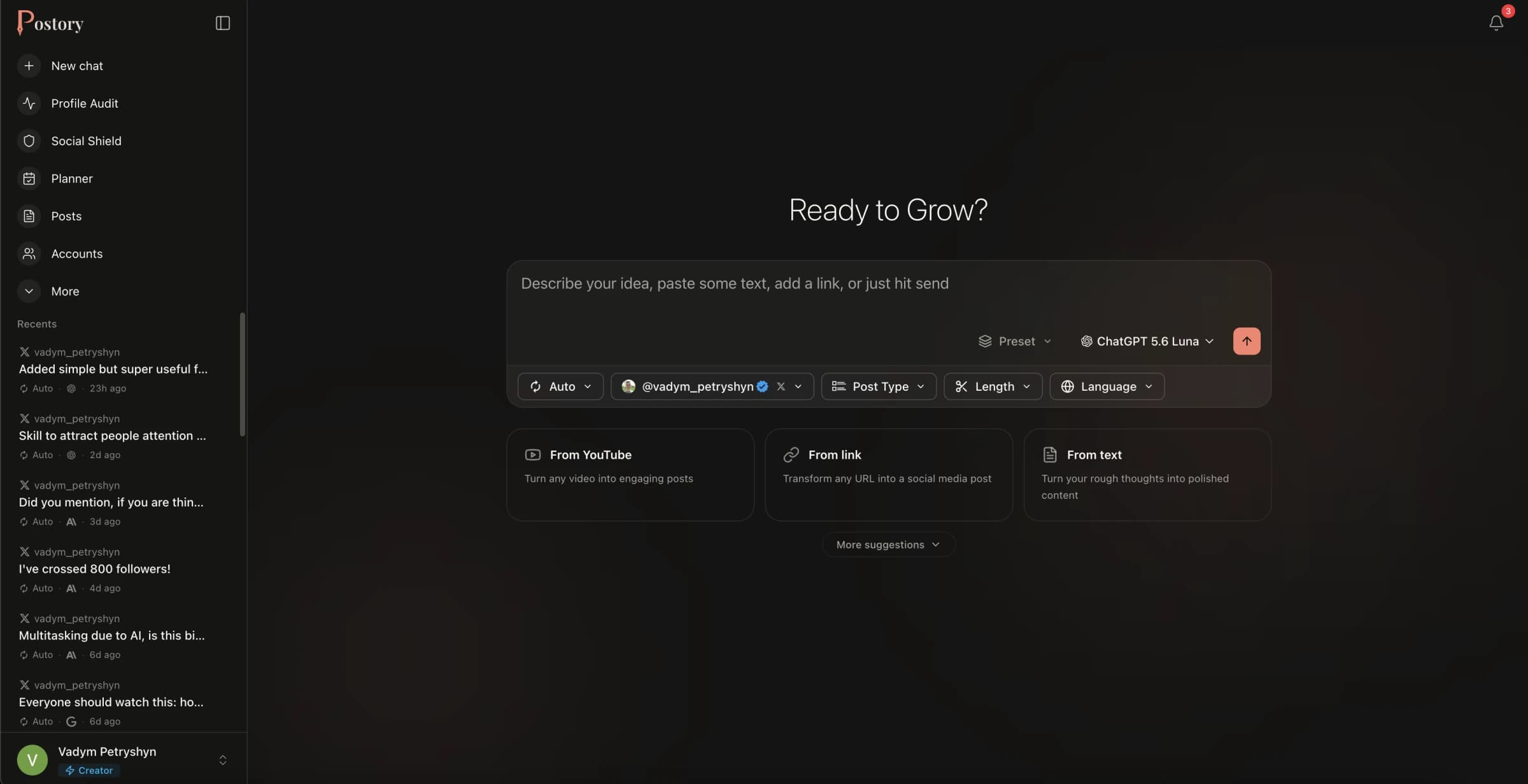The height and width of the screenshot is (784, 1528).
Task: Open the ChatGPT 5.6 Luna model selector
Action: [1147, 341]
